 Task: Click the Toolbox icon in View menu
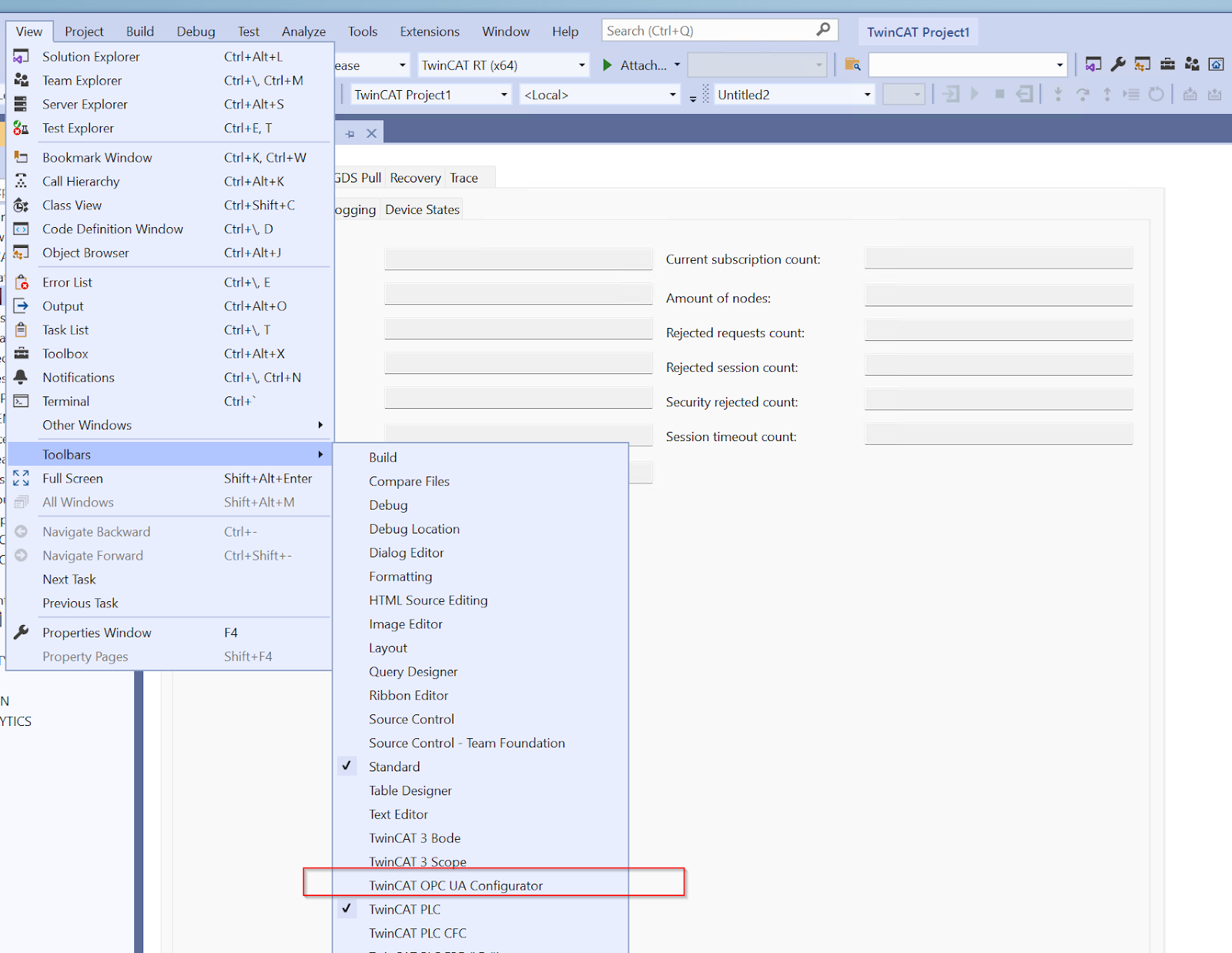(22, 353)
